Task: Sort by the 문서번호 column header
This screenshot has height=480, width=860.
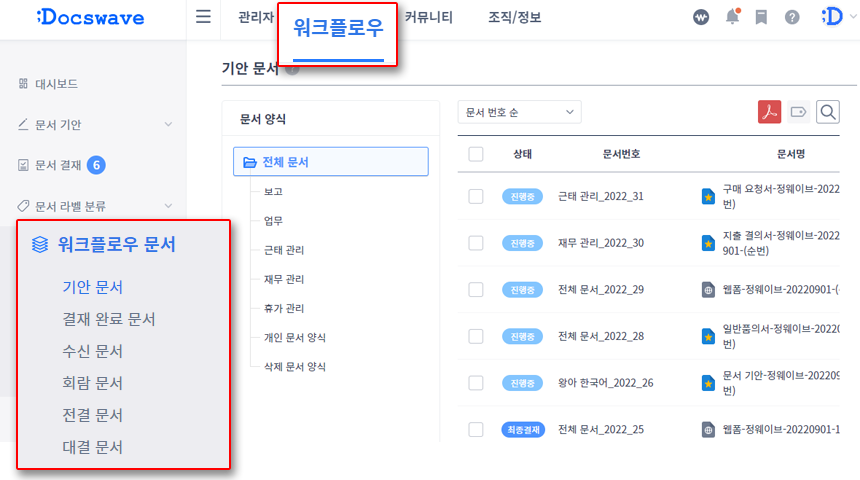Action: coord(621,154)
